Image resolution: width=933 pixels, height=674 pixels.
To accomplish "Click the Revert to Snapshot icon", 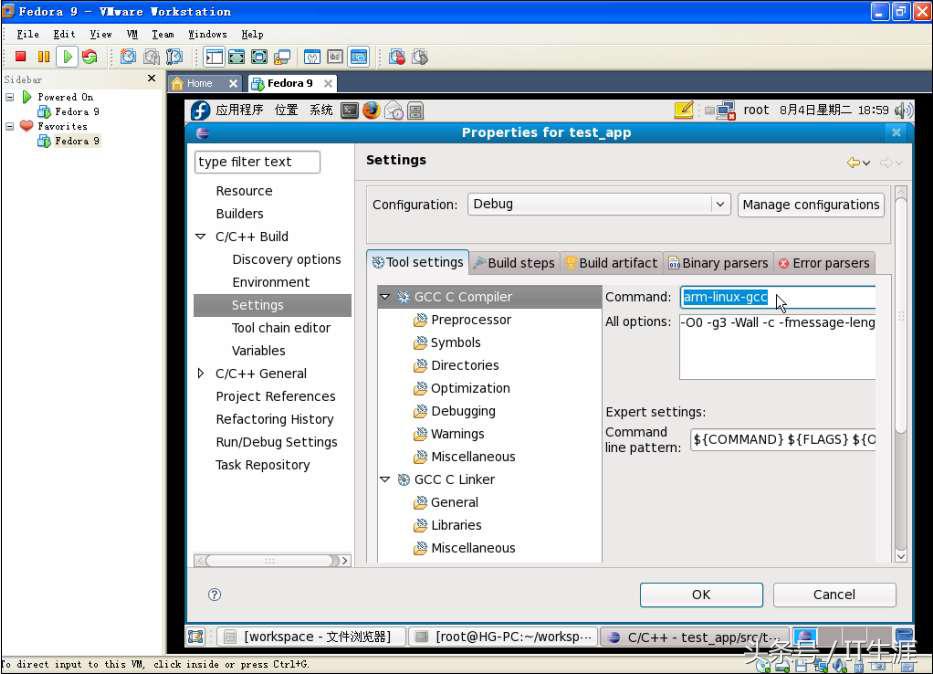I will click(151, 57).
